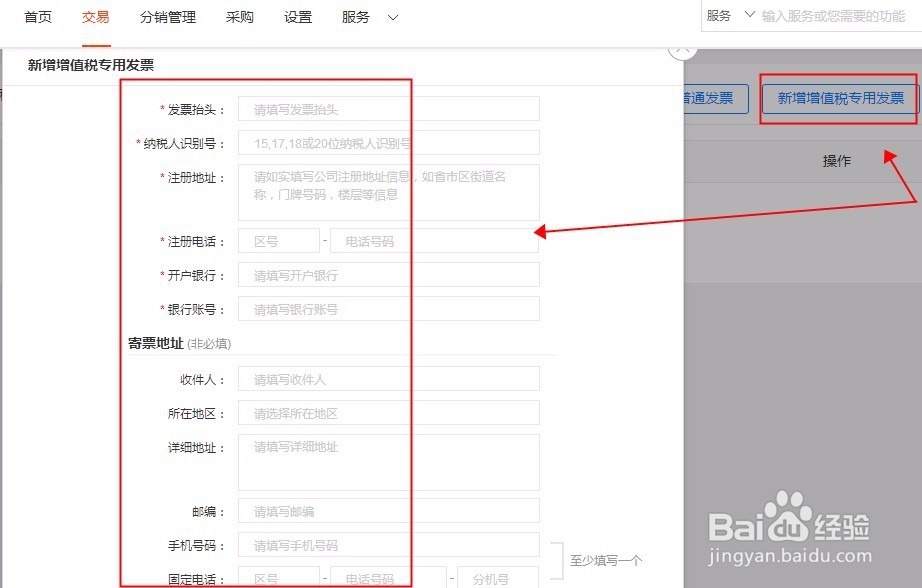Click the 新增增值税专用发票 dialog title

[x=91, y=65]
